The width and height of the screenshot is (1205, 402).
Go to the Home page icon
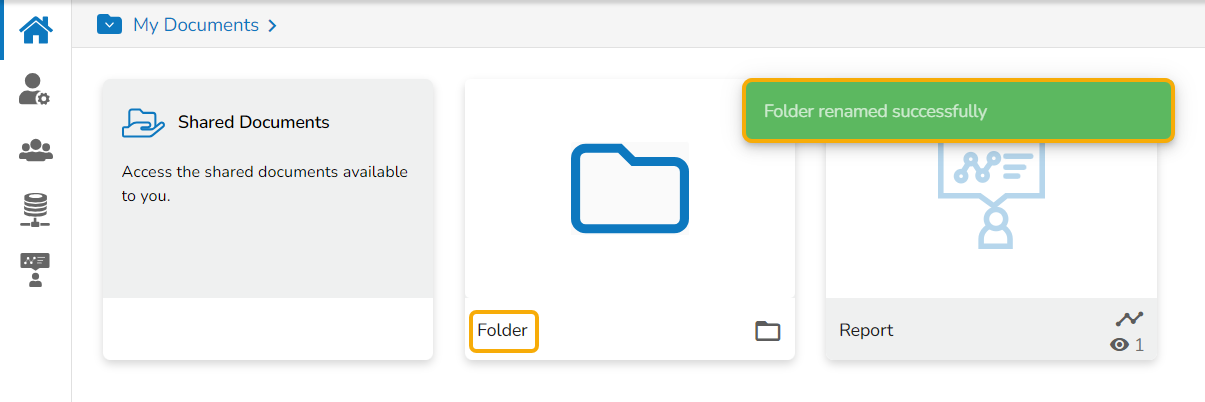(36, 30)
